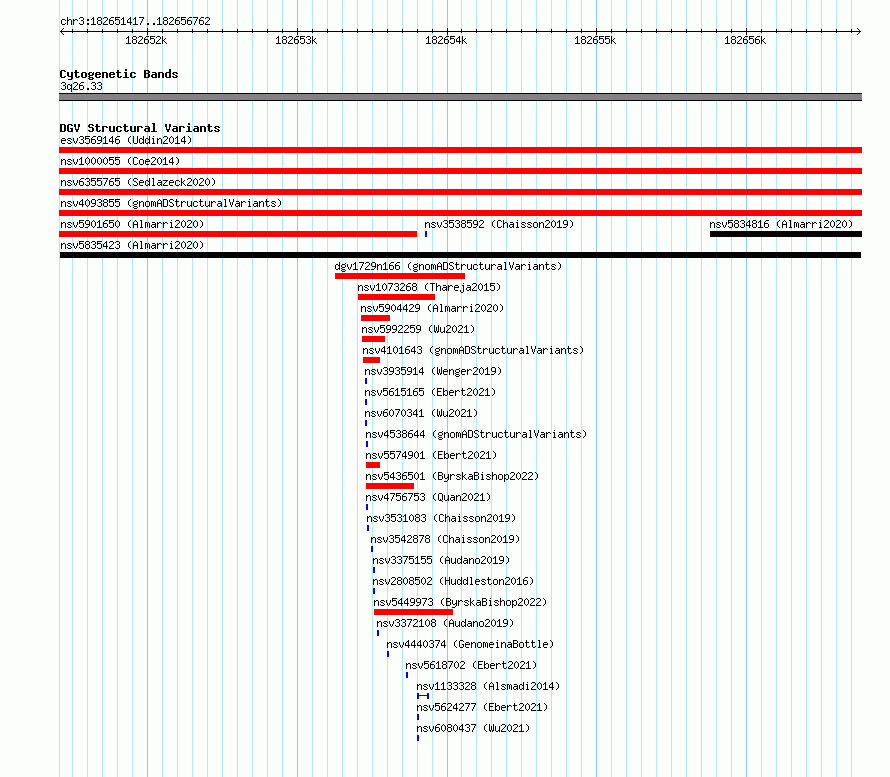
Task: Click nsv3538592 (Chaisson2019) label
Action: (x=499, y=224)
